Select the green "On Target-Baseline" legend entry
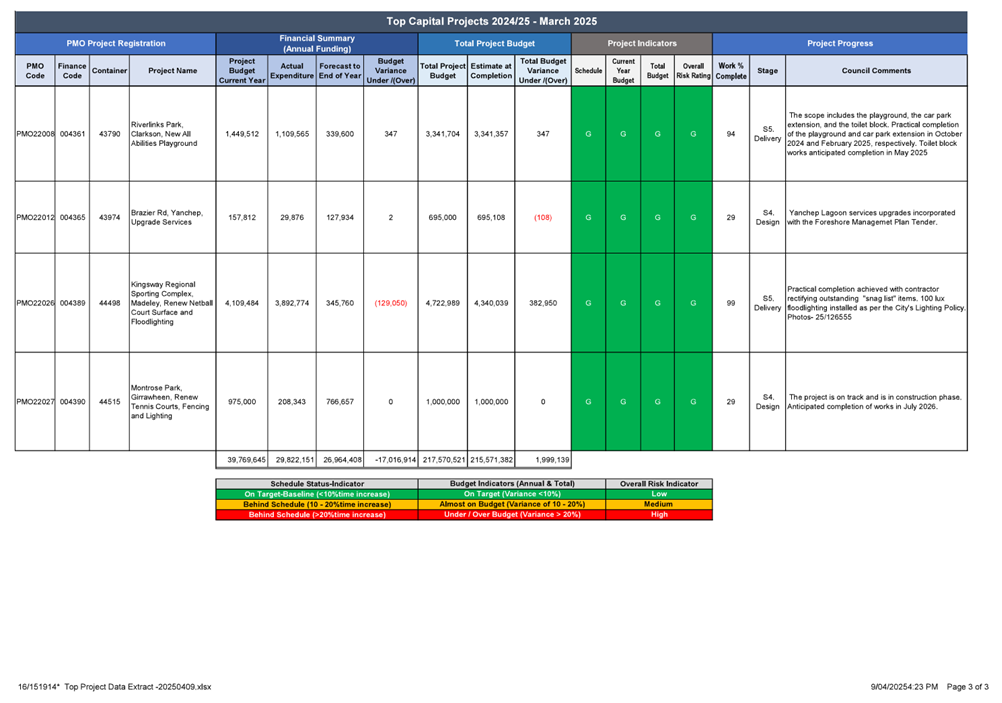Viewport: 1002px width, 703px height. (x=317, y=494)
